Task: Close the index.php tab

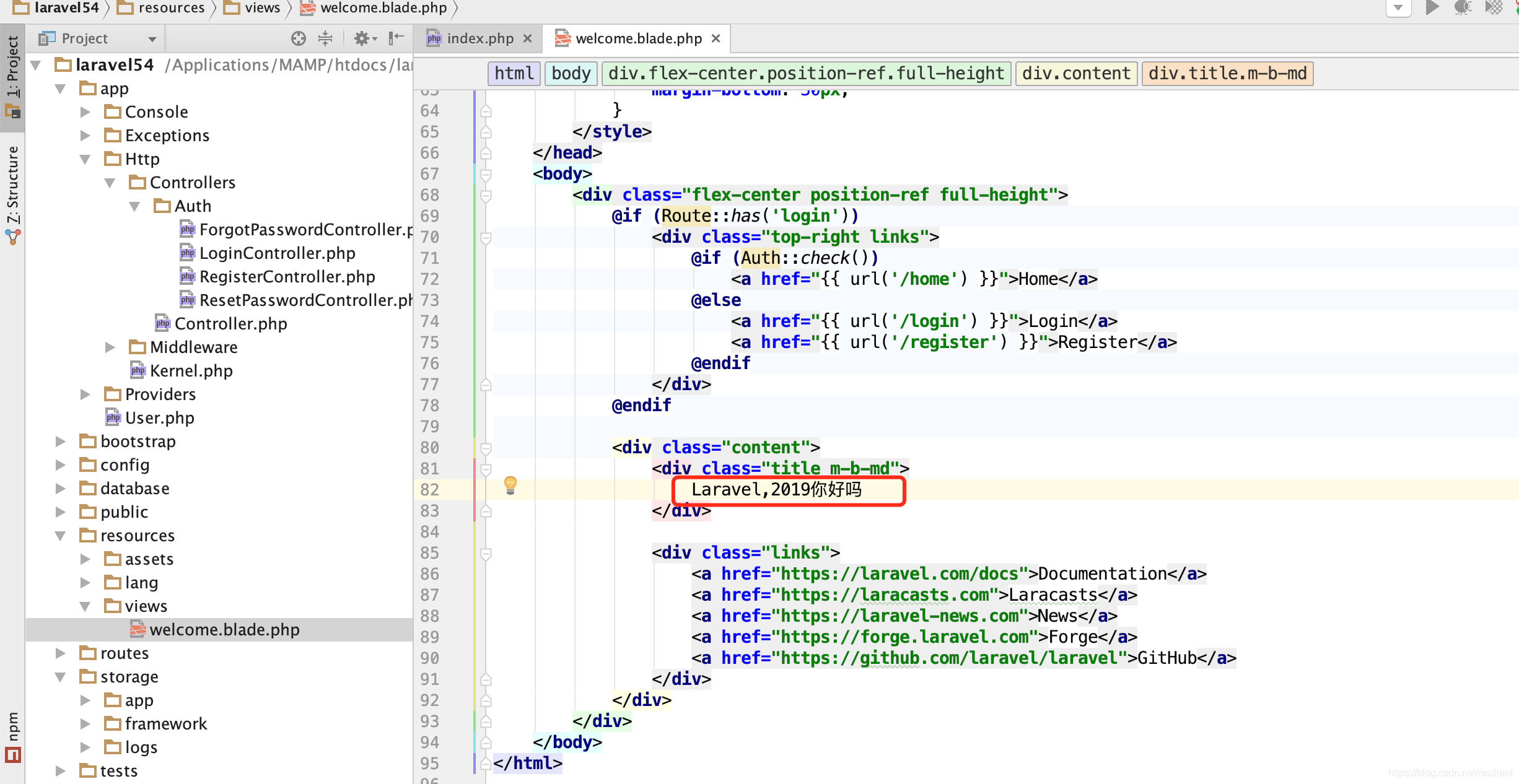Action: tap(527, 38)
